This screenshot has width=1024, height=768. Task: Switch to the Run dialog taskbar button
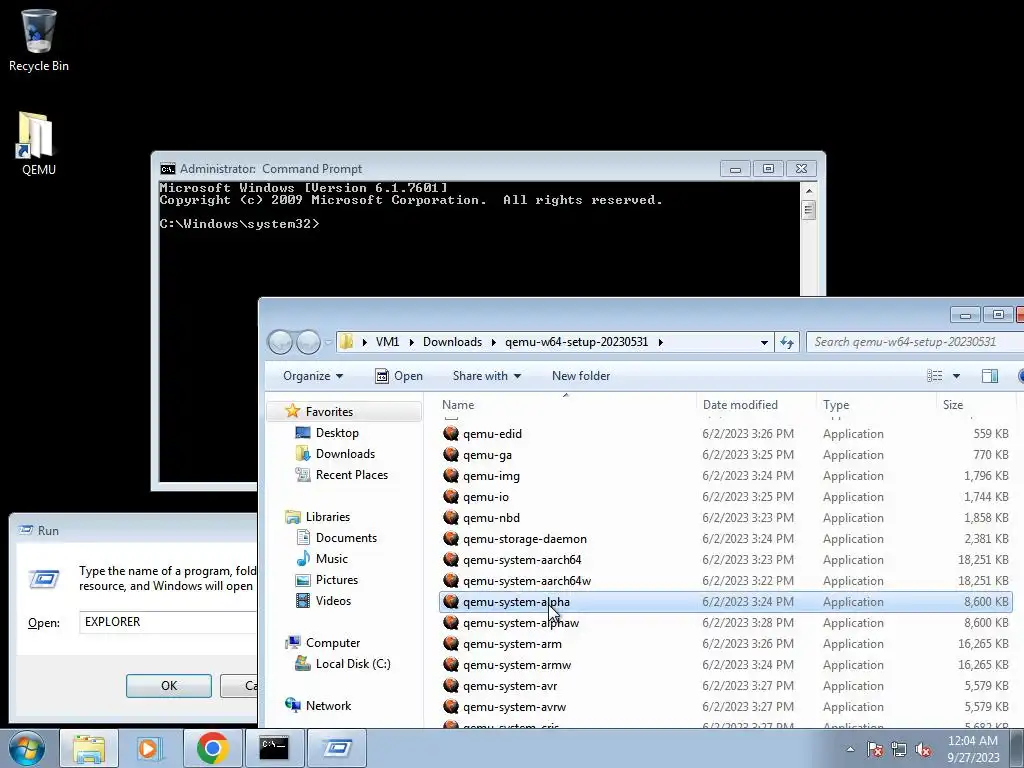pos(336,748)
